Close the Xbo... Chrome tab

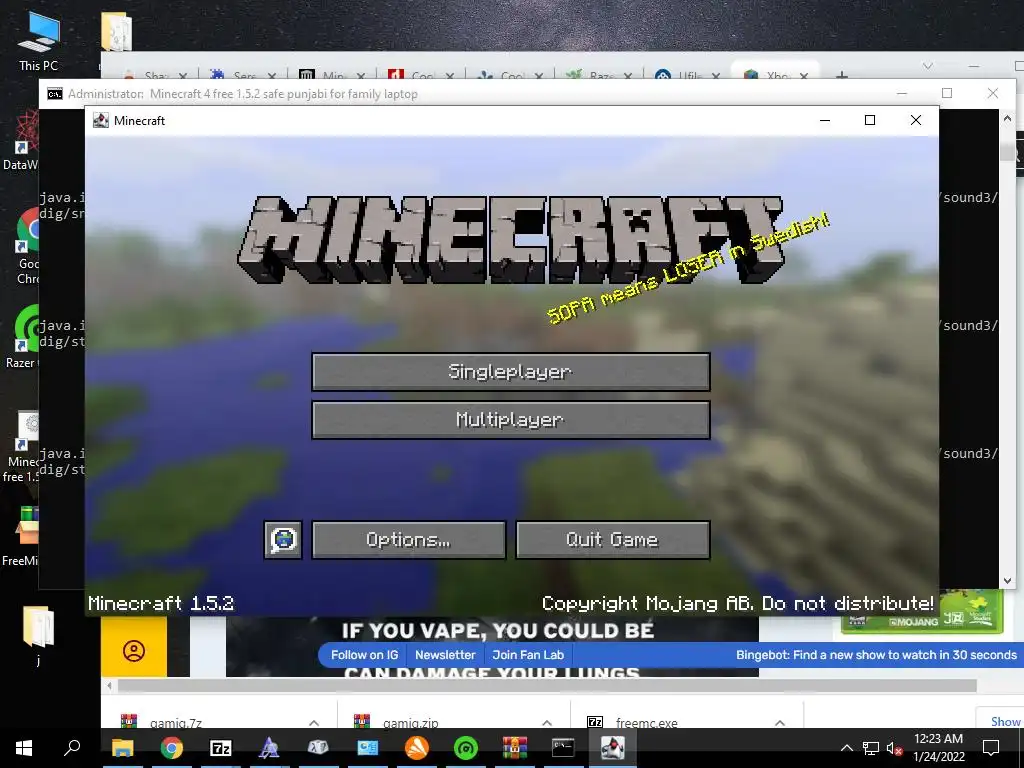(804, 76)
